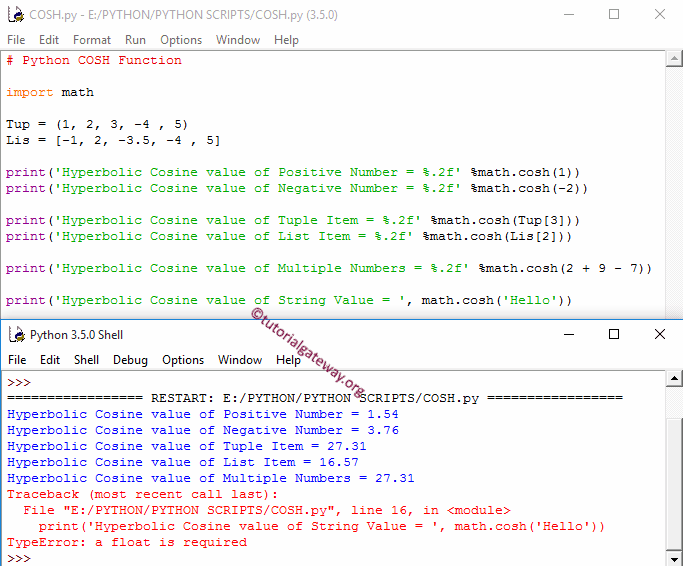The image size is (683, 566).
Task: Click the print line with math.cosh(2 + 9 - 7)
Action: (x=329, y=268)
